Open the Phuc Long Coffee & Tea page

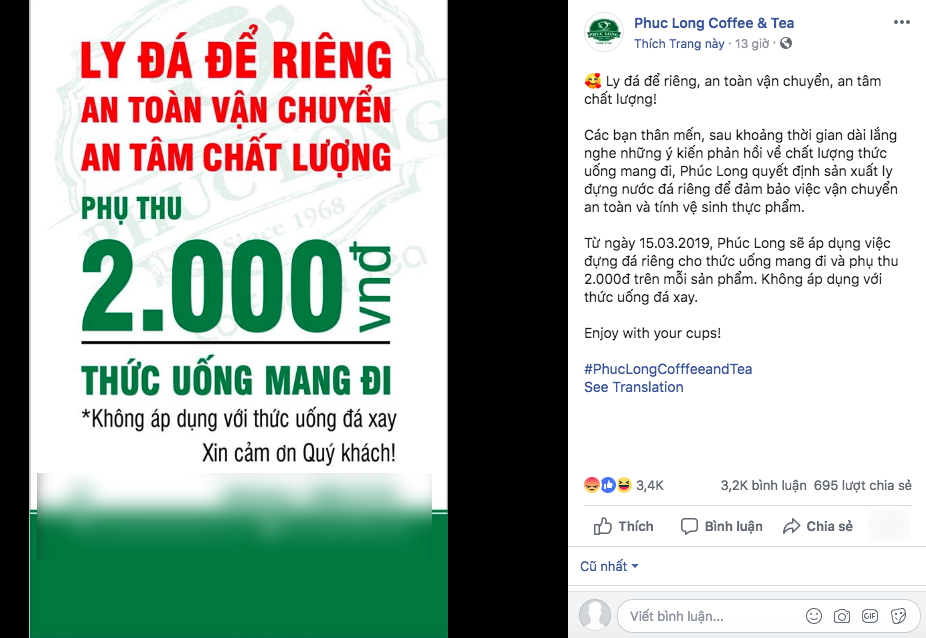point(714,23)
